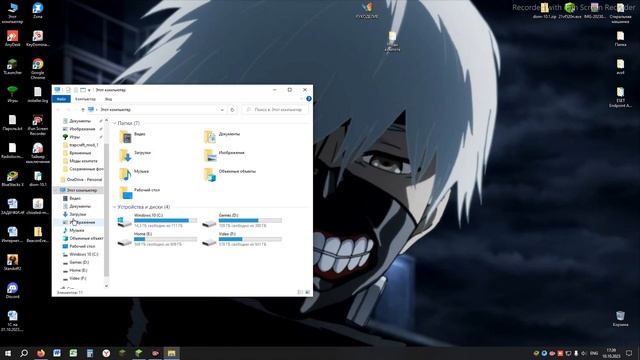Open the Discord desktop shortcut

12,290
